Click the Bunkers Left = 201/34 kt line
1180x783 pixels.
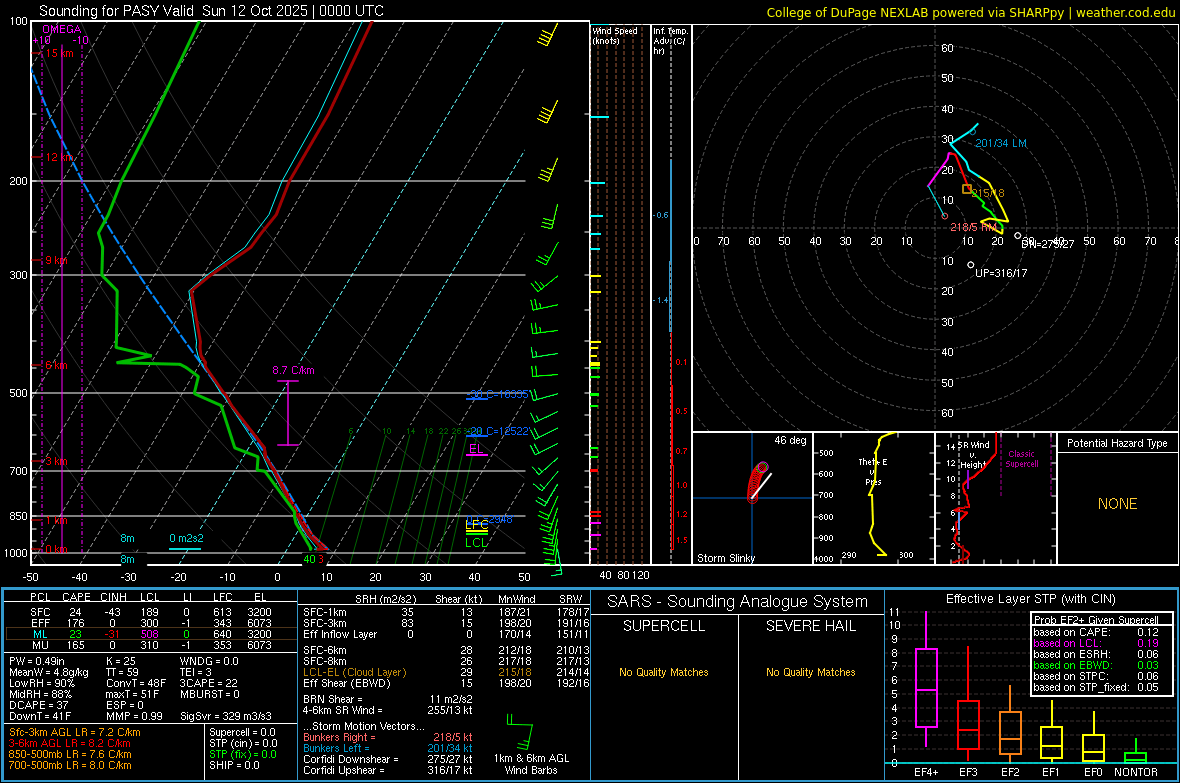[388, 748]
